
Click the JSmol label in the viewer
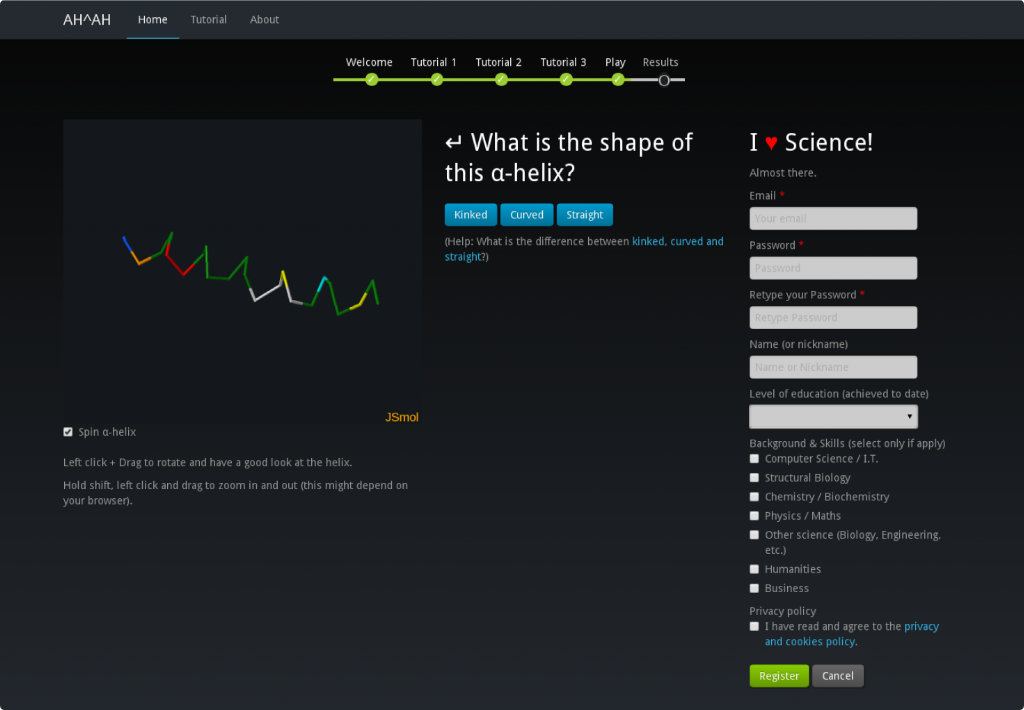[402, 417]
